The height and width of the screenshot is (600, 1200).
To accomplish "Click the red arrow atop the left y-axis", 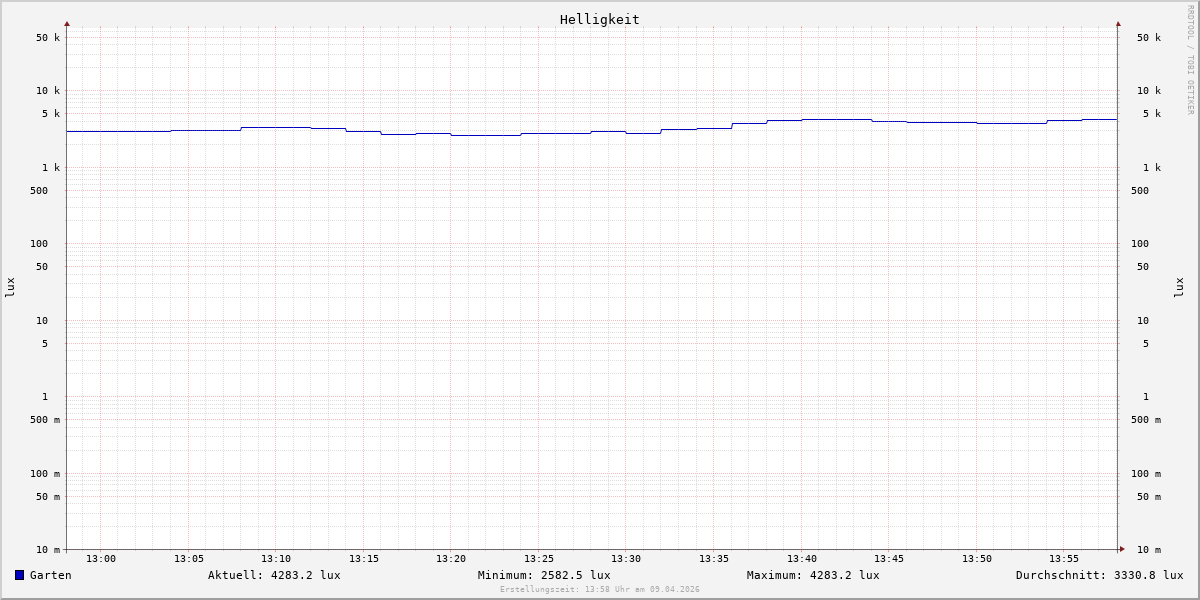I will pos(67,23).
